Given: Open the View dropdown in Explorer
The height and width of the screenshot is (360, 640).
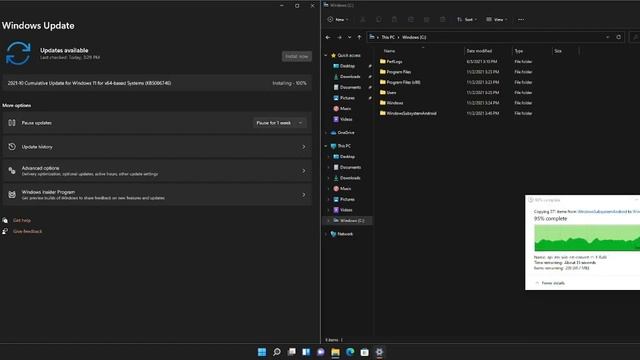Looking at the screenshot, I should coord(497,20).
